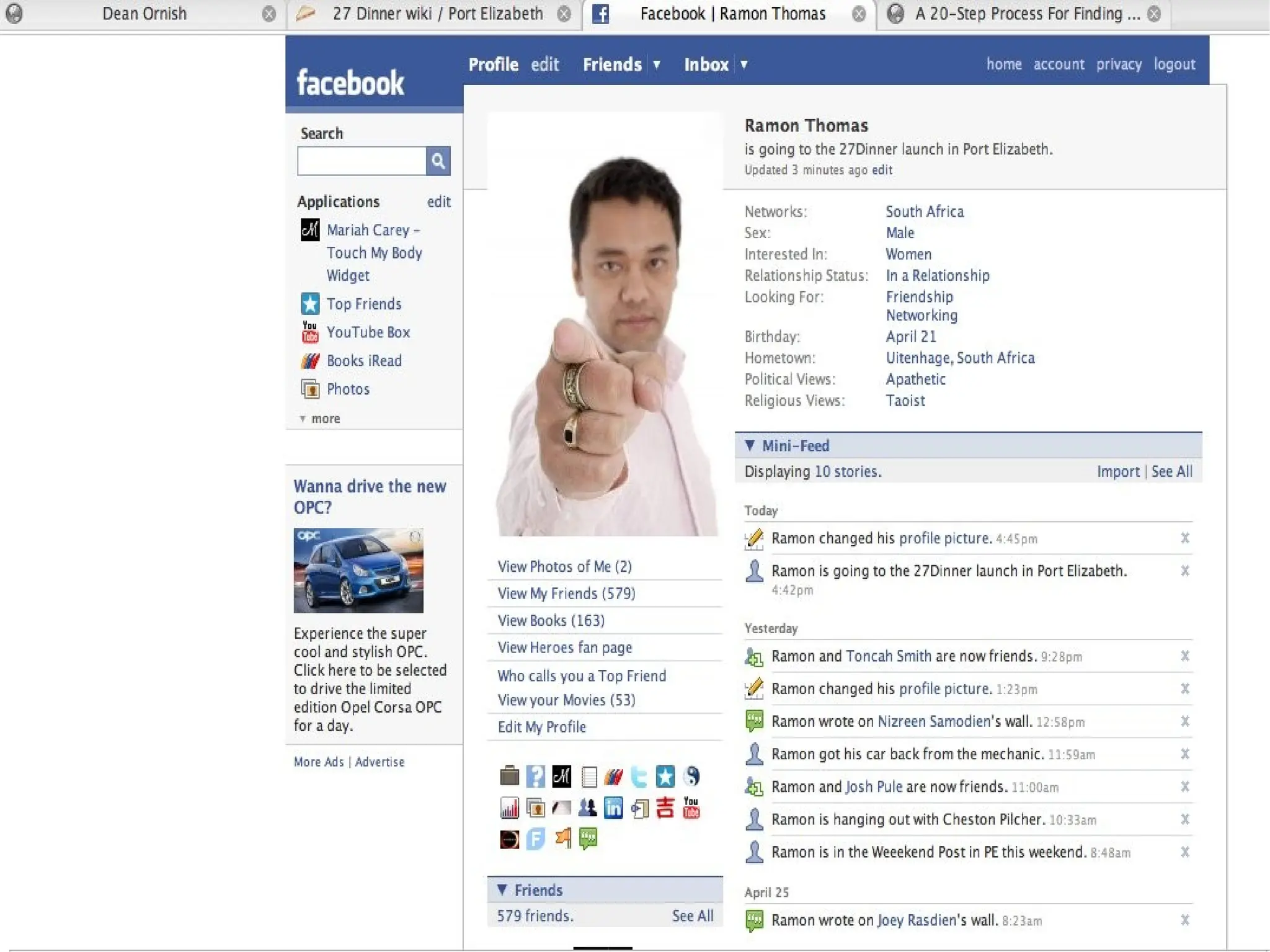Close the Dean Ornish browser tab
This screenshot has width=1270, height=952.
click(269, 14)
